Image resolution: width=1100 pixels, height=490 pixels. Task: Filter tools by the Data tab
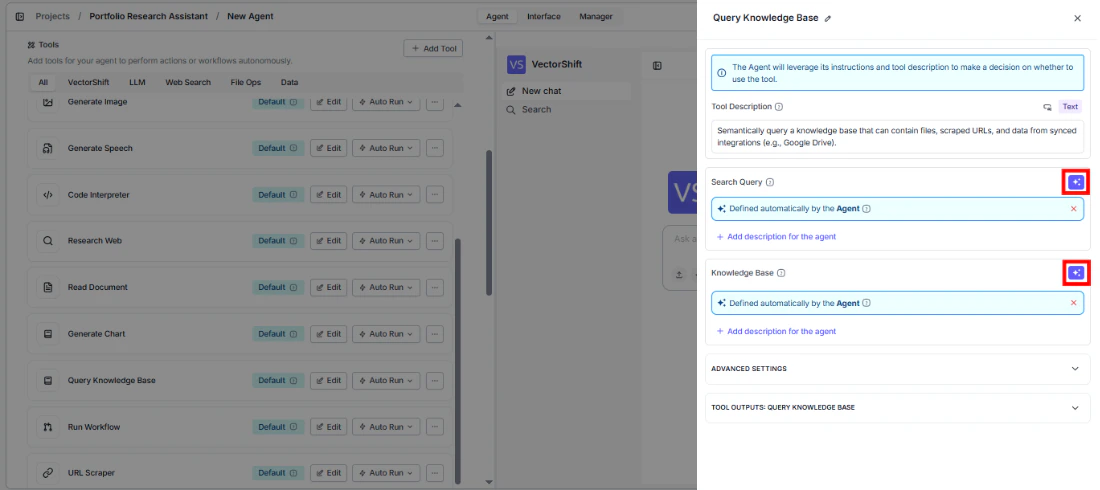point(290,82)
